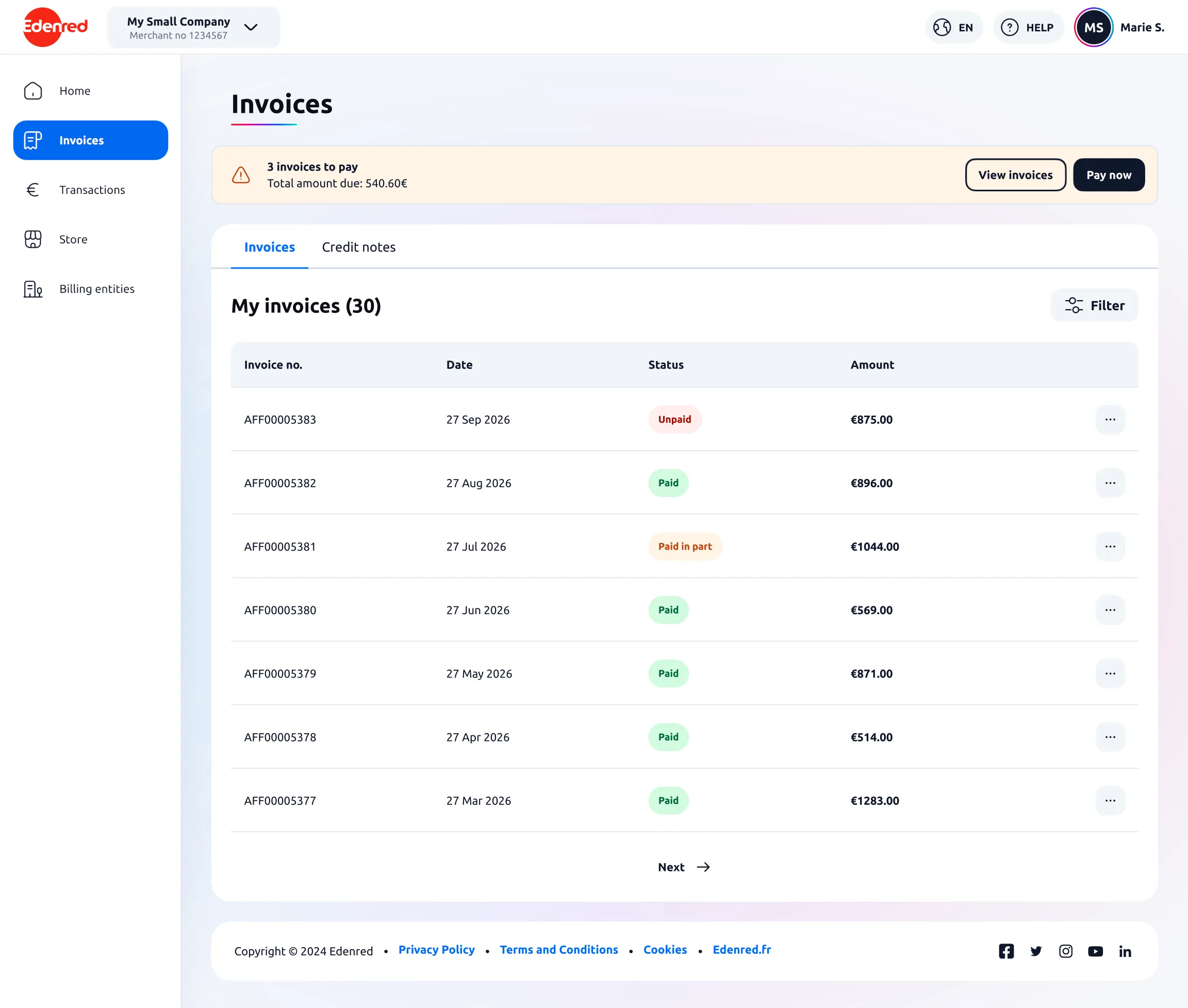
Task: Open actions menu for invoice AFF00005383
Action: pos(1110,419)
